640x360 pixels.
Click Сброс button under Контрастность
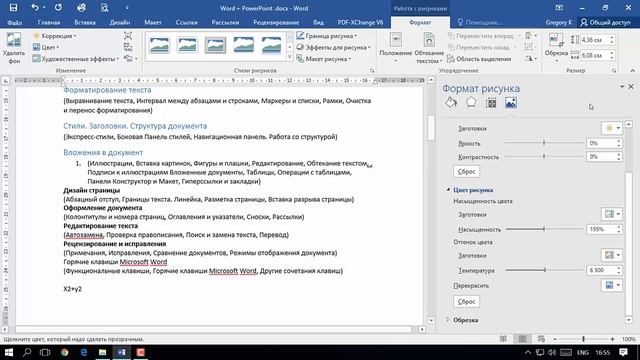[x=466, y=171]
